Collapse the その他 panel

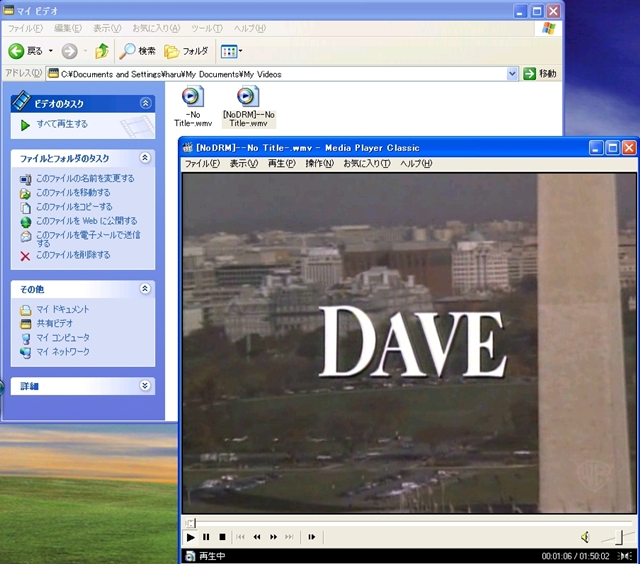point(145,289)
